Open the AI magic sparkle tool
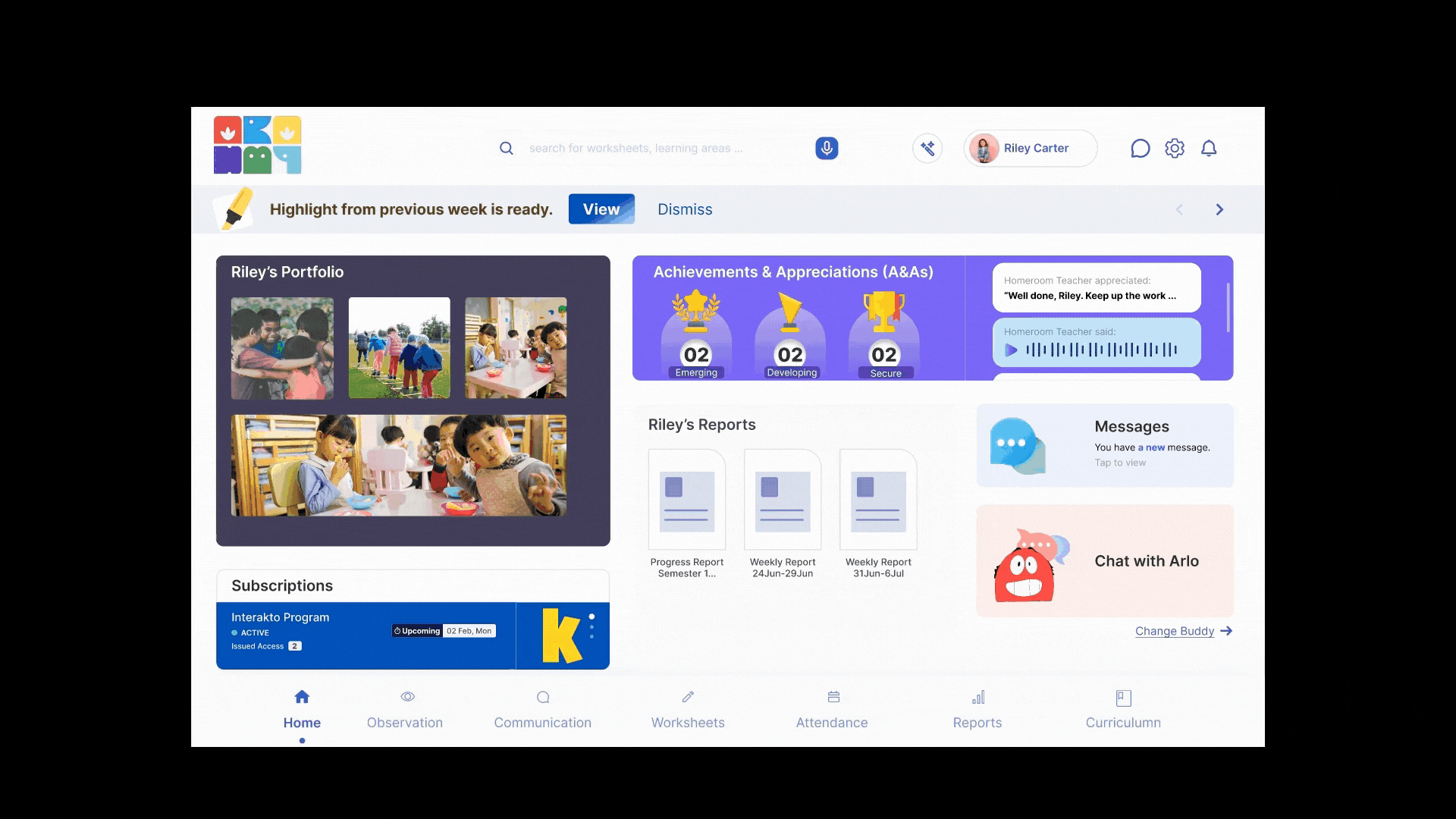This screenshot has height=819, width=1456. (927, 148)
